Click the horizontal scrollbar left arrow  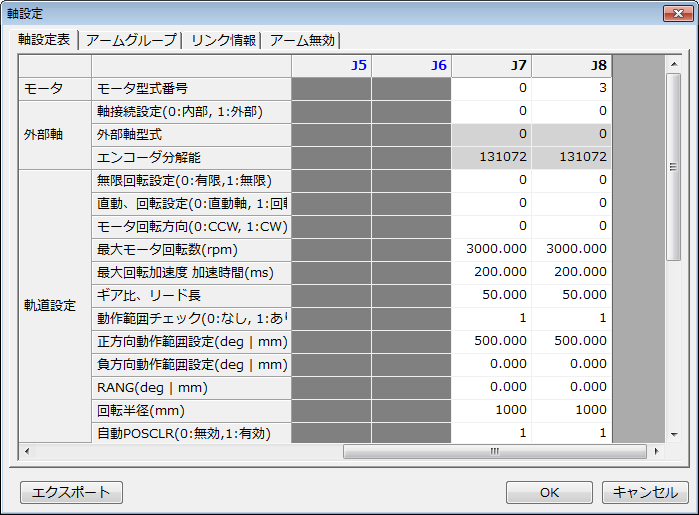click(x=25, y=451)
